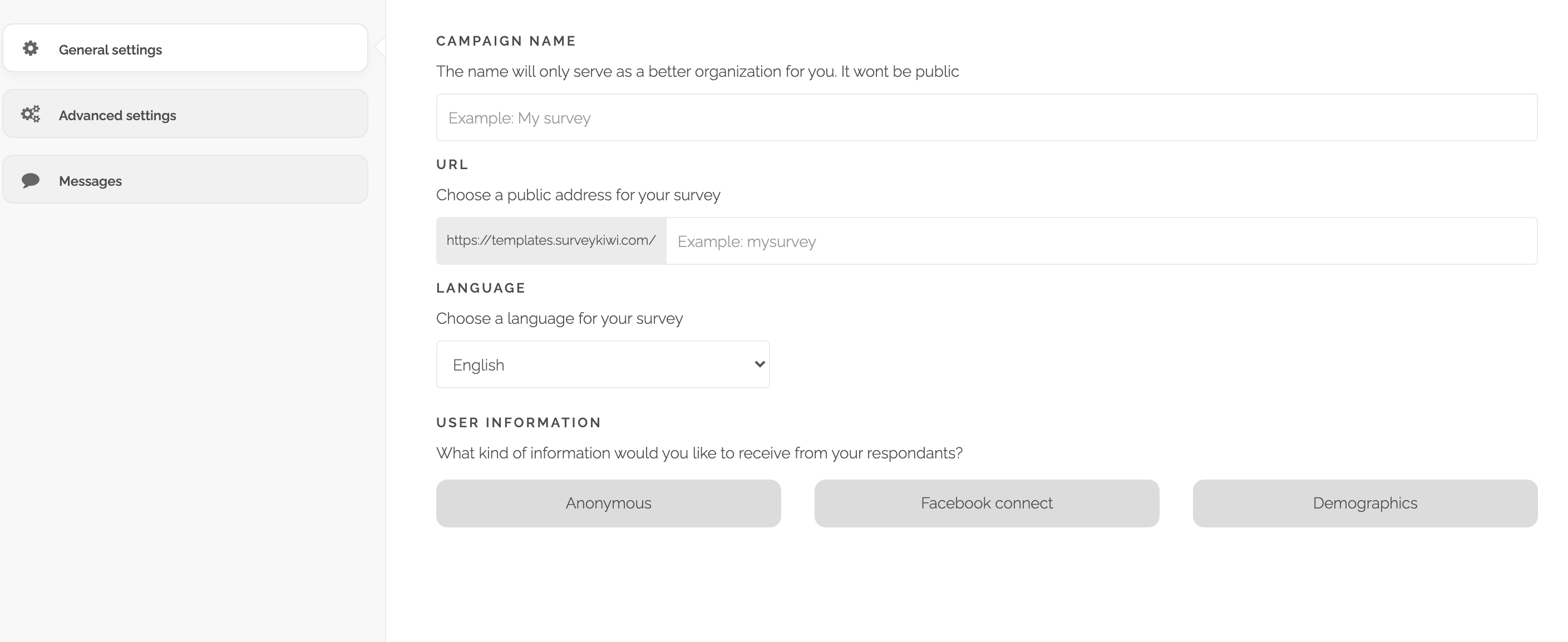Select the Anonymous user information option

coord(608,503)
